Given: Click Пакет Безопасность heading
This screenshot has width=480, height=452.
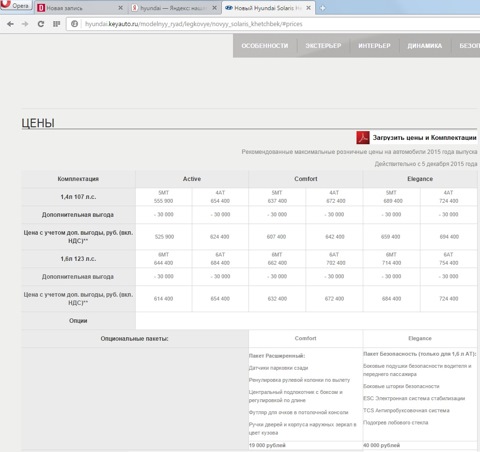Looking at the screenshot, I should coord(420,354).
